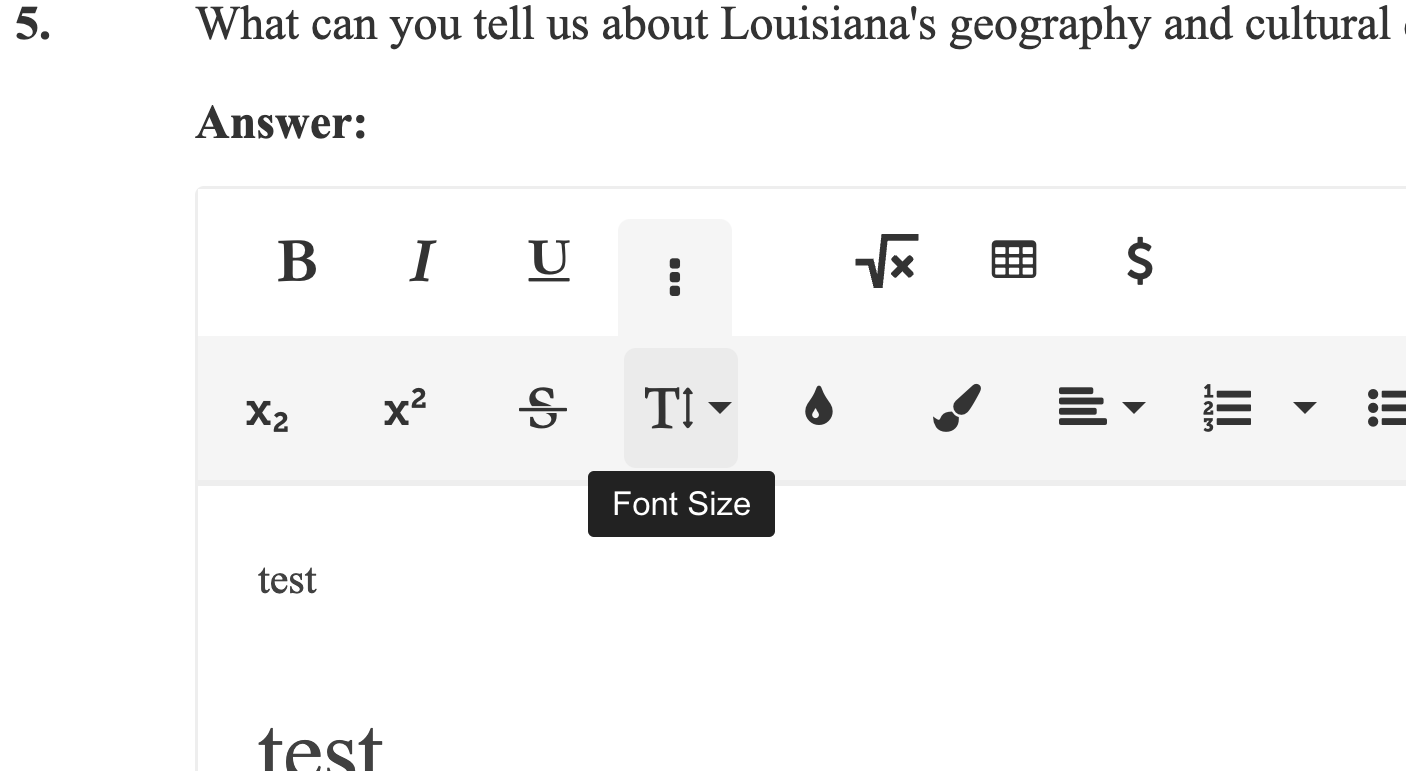Expand the numbered list style arrow
Screen dimensions: 1406x771
pos(1304,408)
